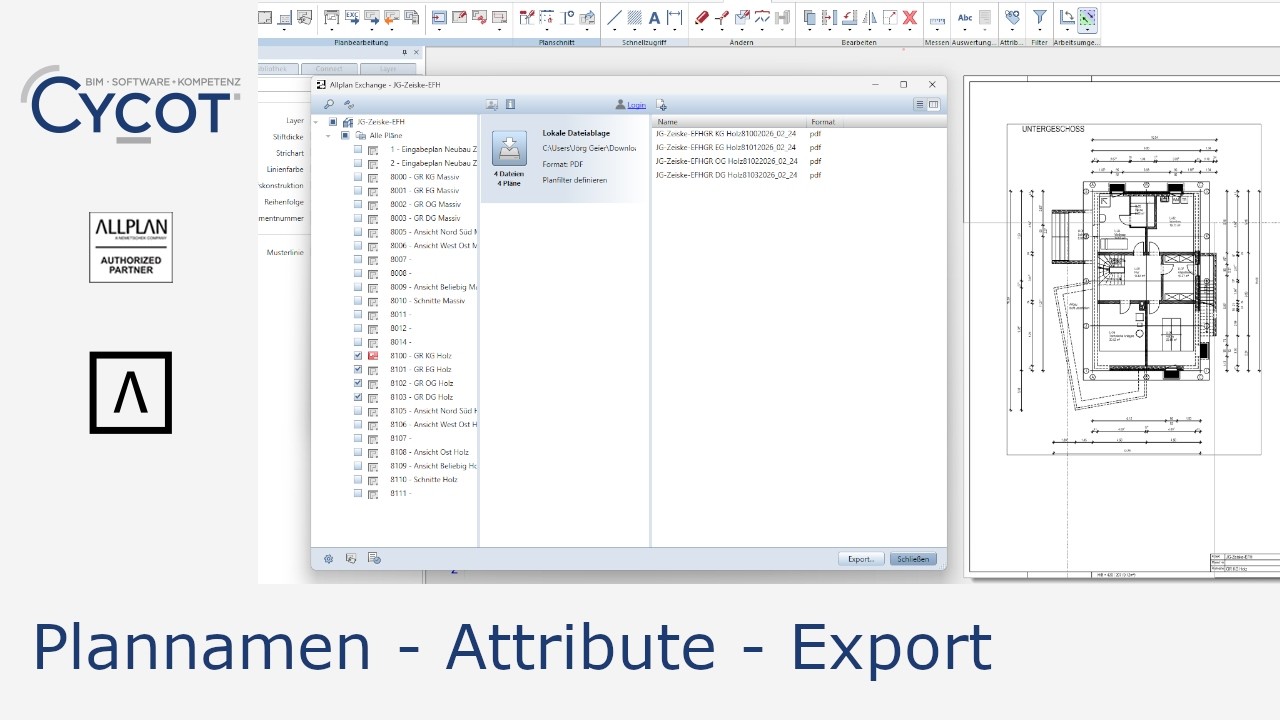Image resolution: width=1280 pixels, height=720 pixels.
Task: Check the 8110 - Schnitte Holz checkbox
Action: click(358, 480)
